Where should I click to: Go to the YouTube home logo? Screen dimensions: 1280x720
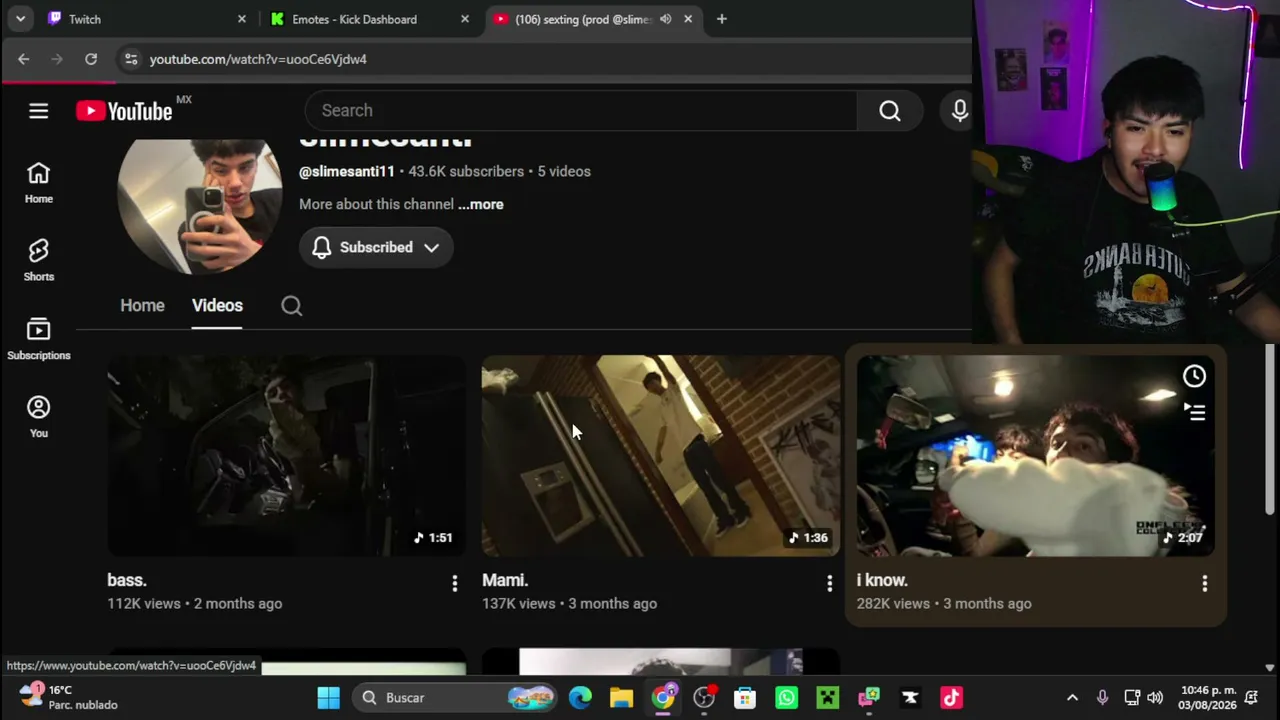[124, 111]
